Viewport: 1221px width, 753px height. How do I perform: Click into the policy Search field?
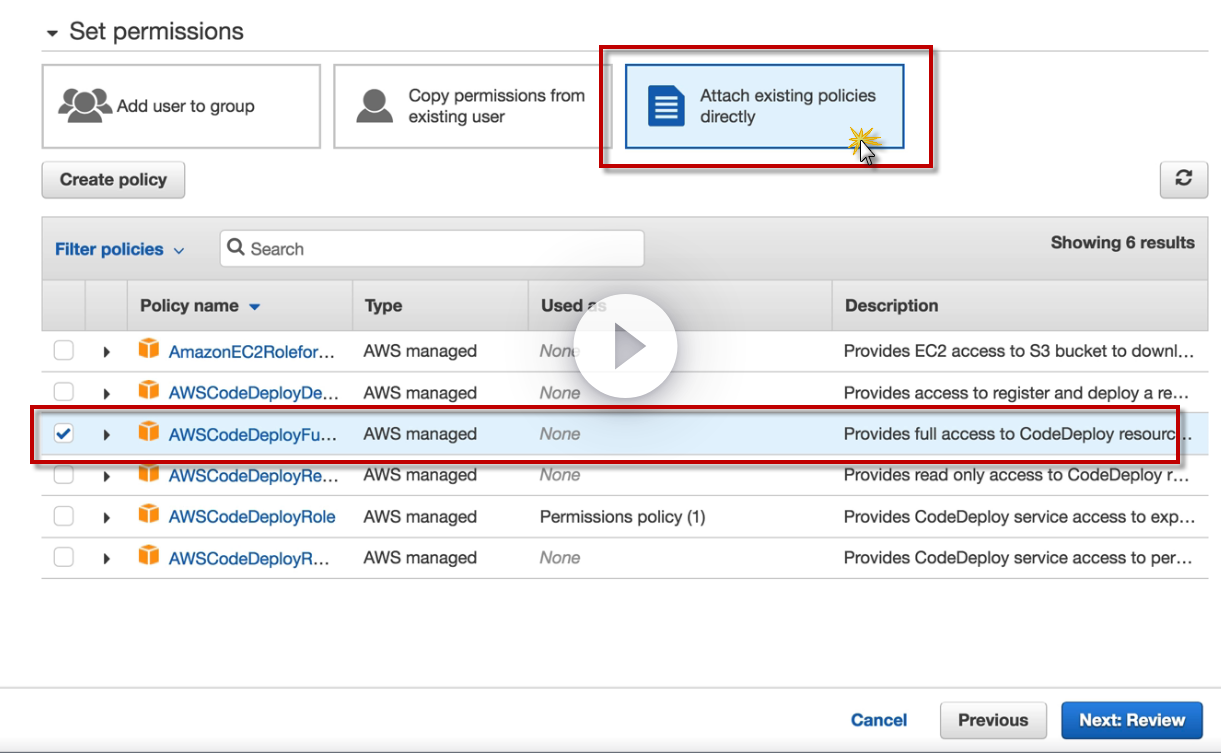pyautogui.click(x=432, y=249)
